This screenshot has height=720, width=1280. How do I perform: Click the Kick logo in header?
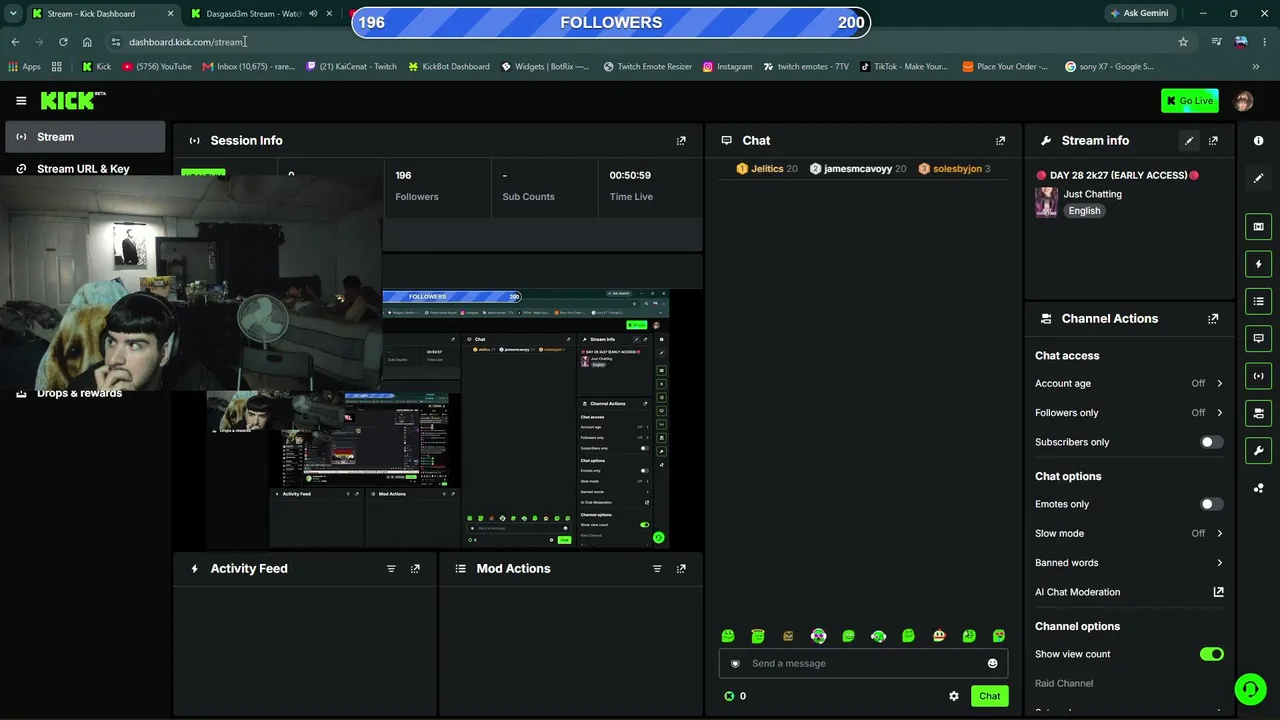[x=73, y=100]
